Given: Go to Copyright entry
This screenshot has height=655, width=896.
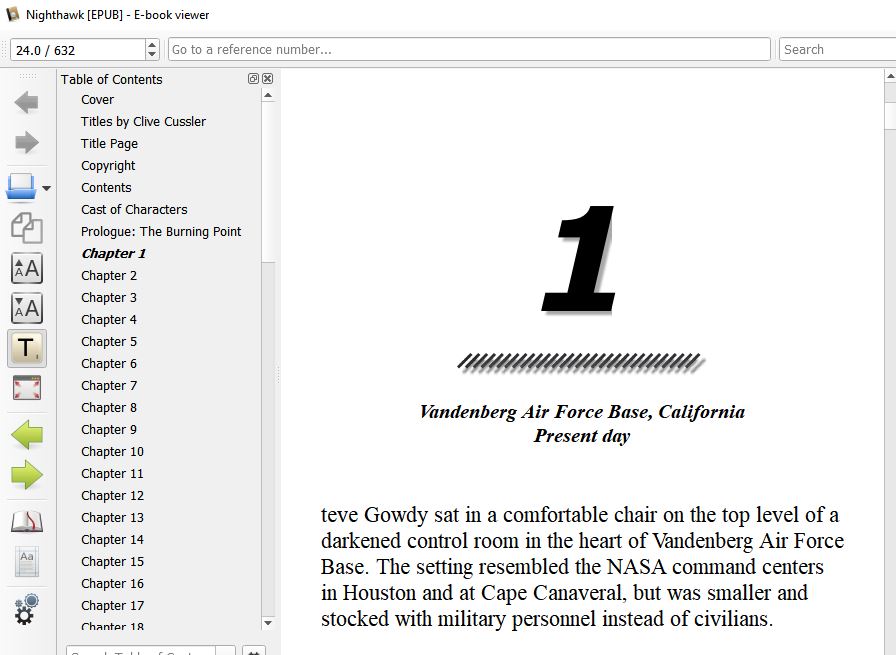Looking at the screenshot, I should coord(108,166).
